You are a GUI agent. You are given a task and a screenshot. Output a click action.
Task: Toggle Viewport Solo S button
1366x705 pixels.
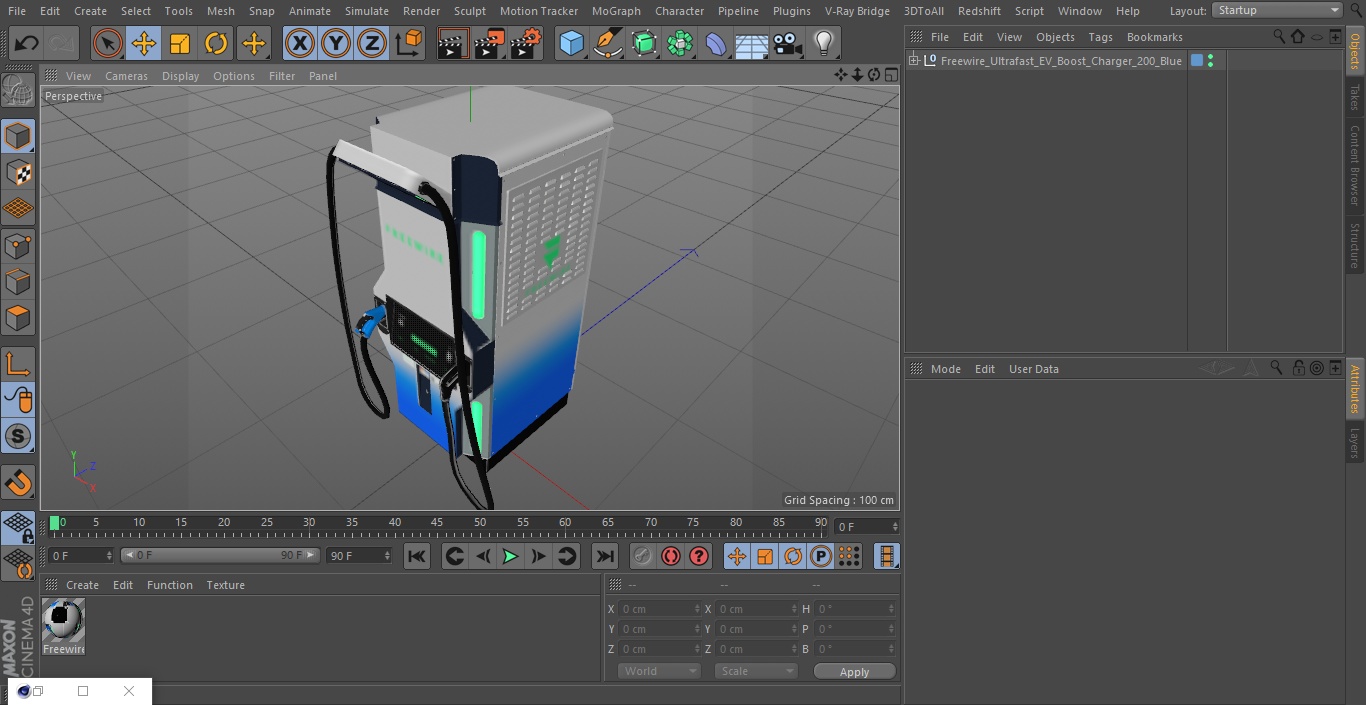(18, 436)
